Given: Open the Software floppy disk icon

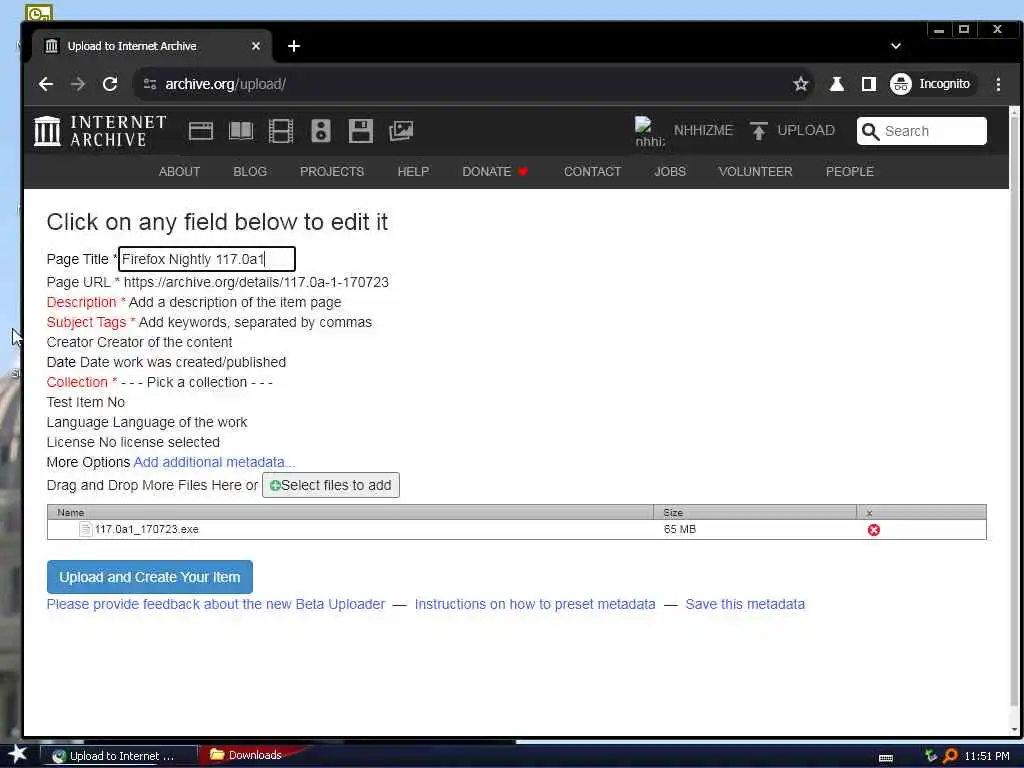Looking at the screenshot, I should click(x=360, y=131).
